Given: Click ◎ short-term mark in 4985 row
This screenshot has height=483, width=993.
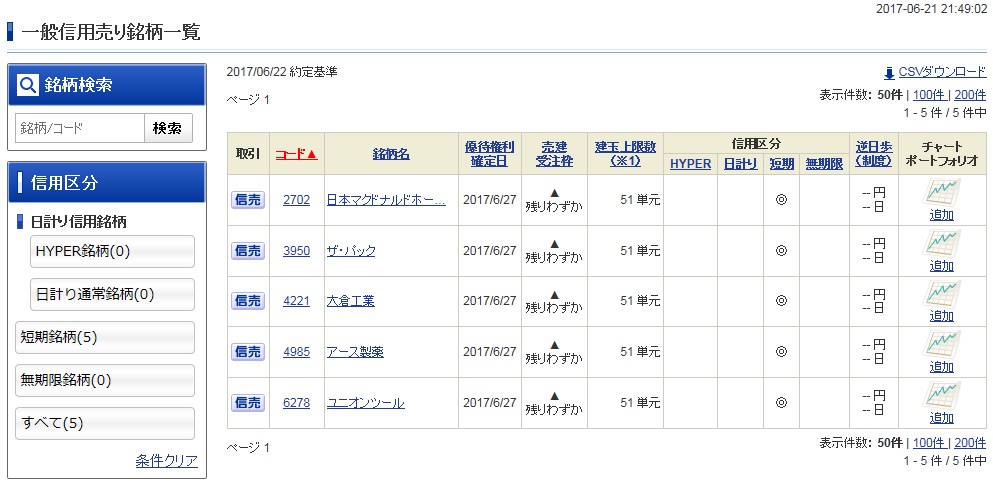Looking at the screenshot, I should click(x=781, y=352).
